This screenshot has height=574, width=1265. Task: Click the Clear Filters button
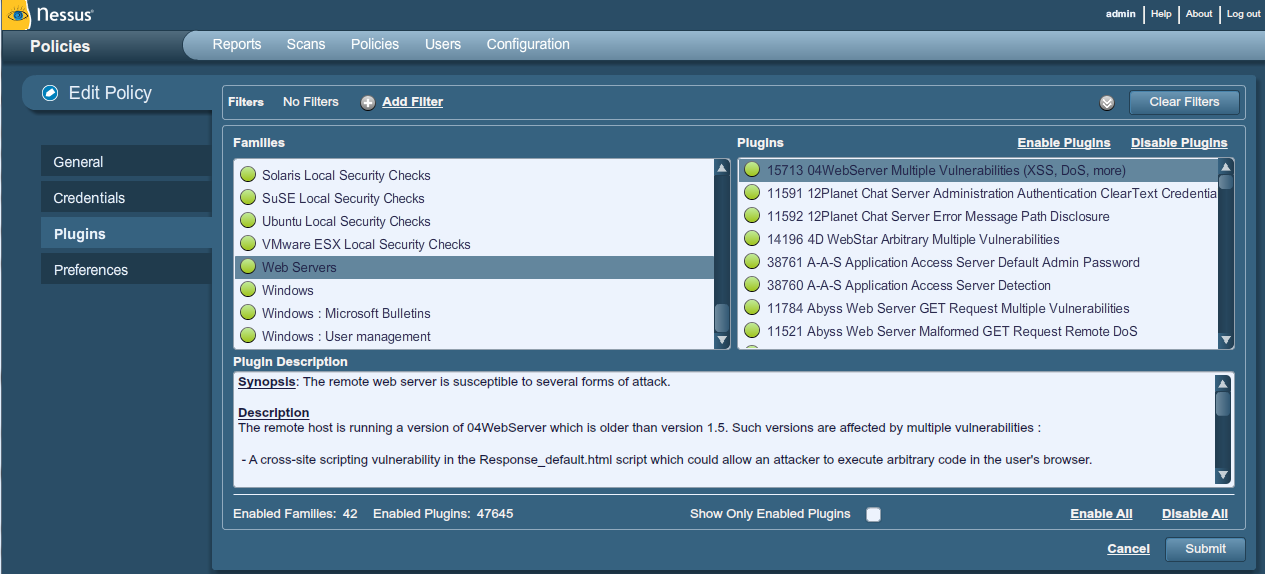1184,102
